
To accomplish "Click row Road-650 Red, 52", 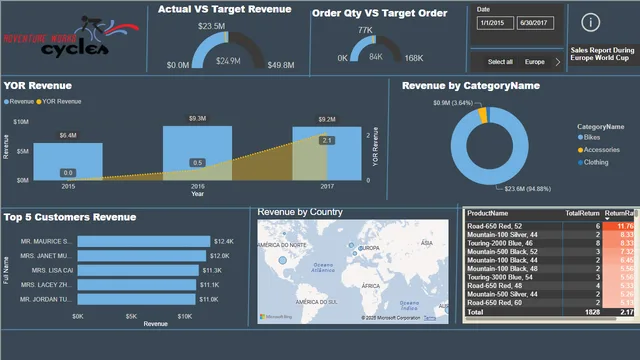I will coord(550,226).
